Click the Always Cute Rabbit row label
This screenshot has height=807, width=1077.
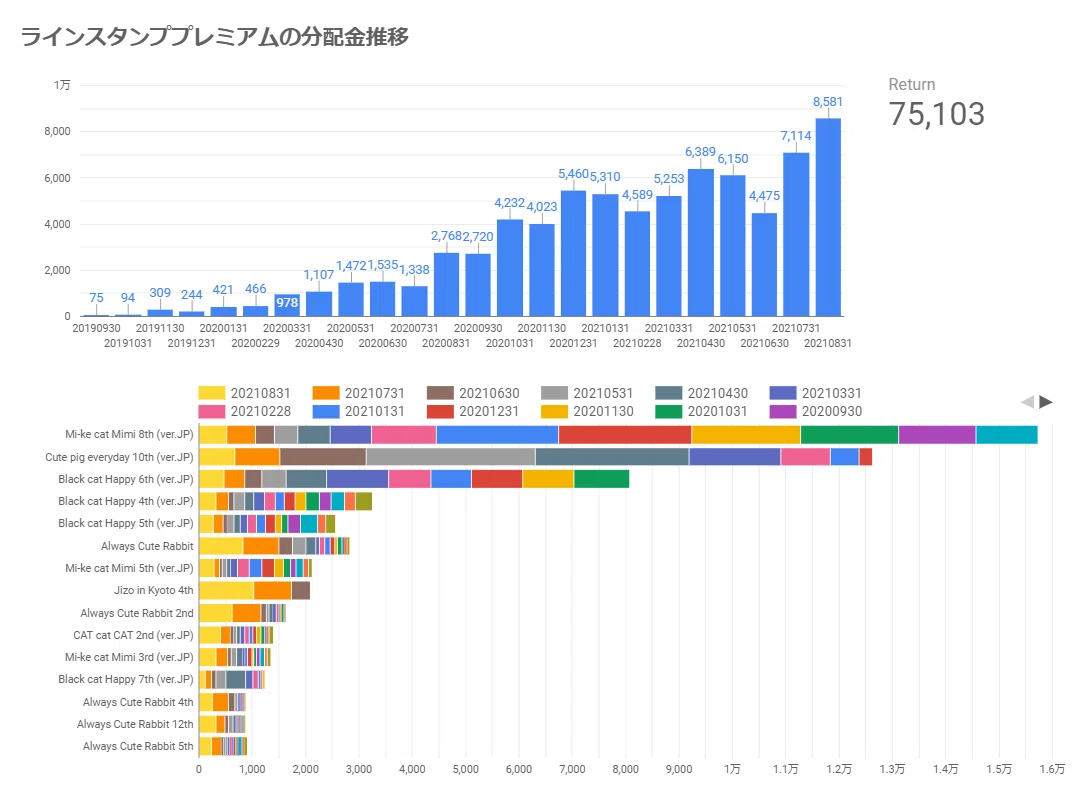pyautogui.click(x=147, y=546)
